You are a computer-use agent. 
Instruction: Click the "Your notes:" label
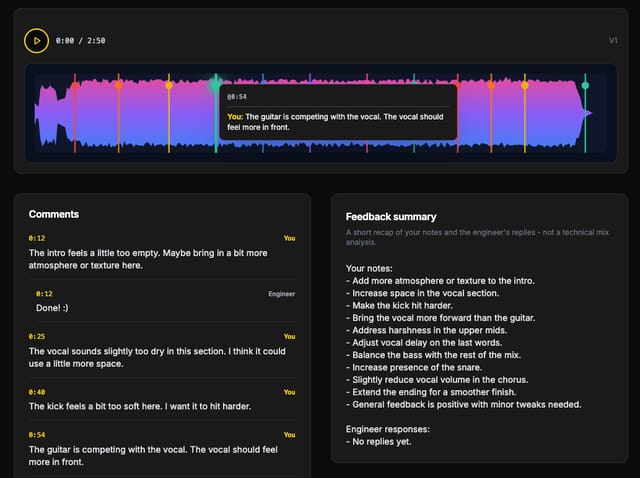pyautogui.click(x=369, y=269)
